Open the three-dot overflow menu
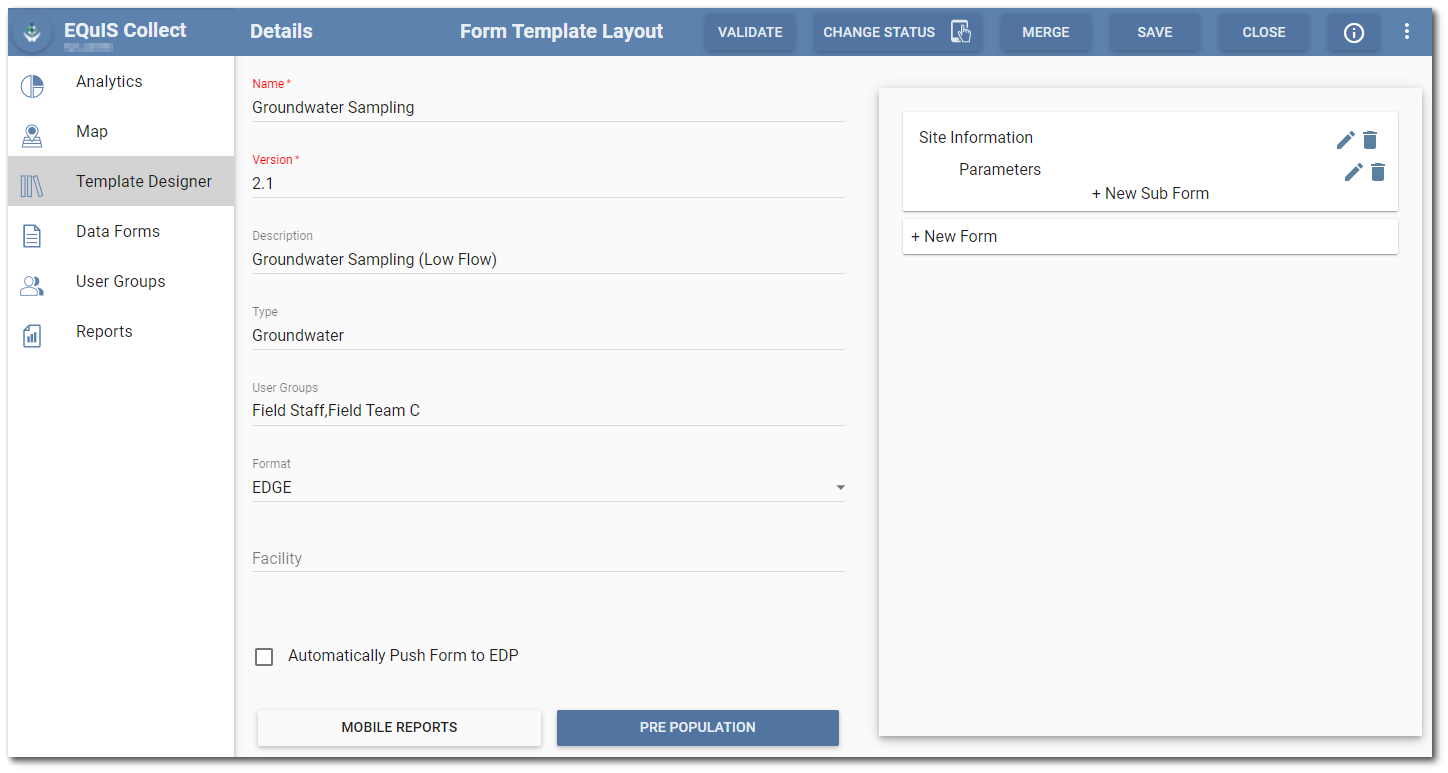This screenshot has height=773, width=1448. coord(1407,31)
